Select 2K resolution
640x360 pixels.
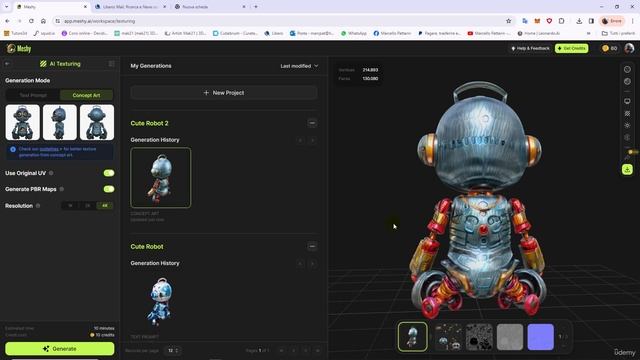click(x=87, y=206)
